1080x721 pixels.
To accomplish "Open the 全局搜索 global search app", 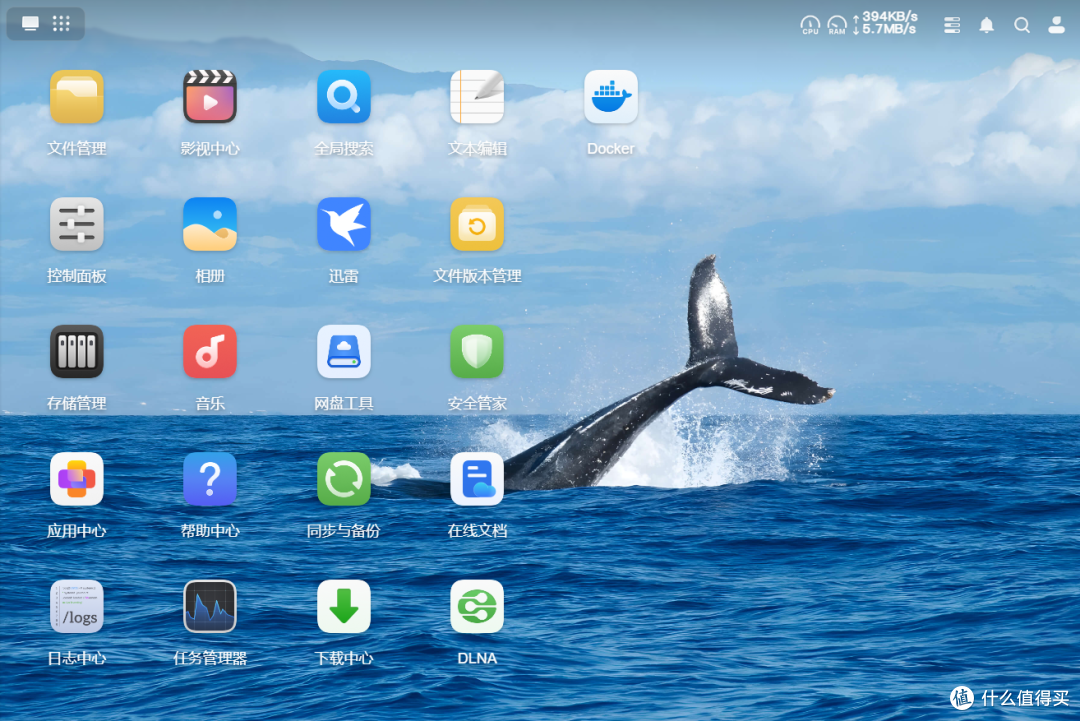I will pos(344,96).
